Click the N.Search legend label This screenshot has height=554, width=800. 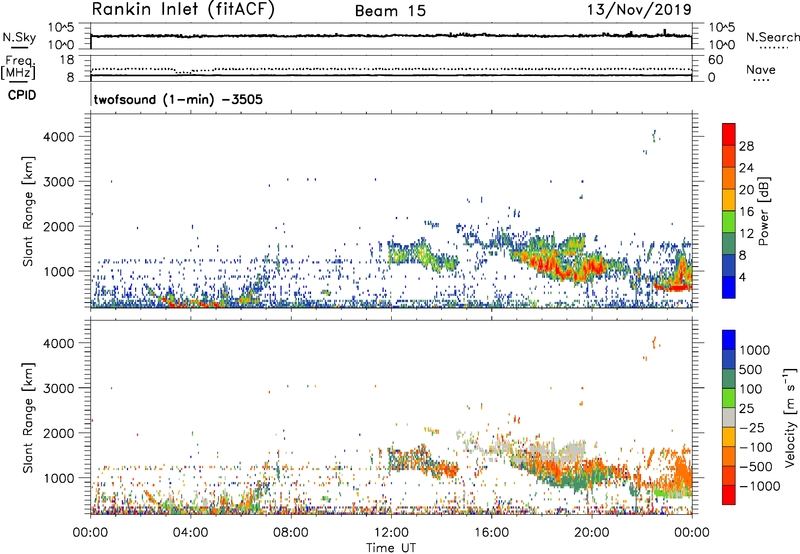click(x=772, y=37)
